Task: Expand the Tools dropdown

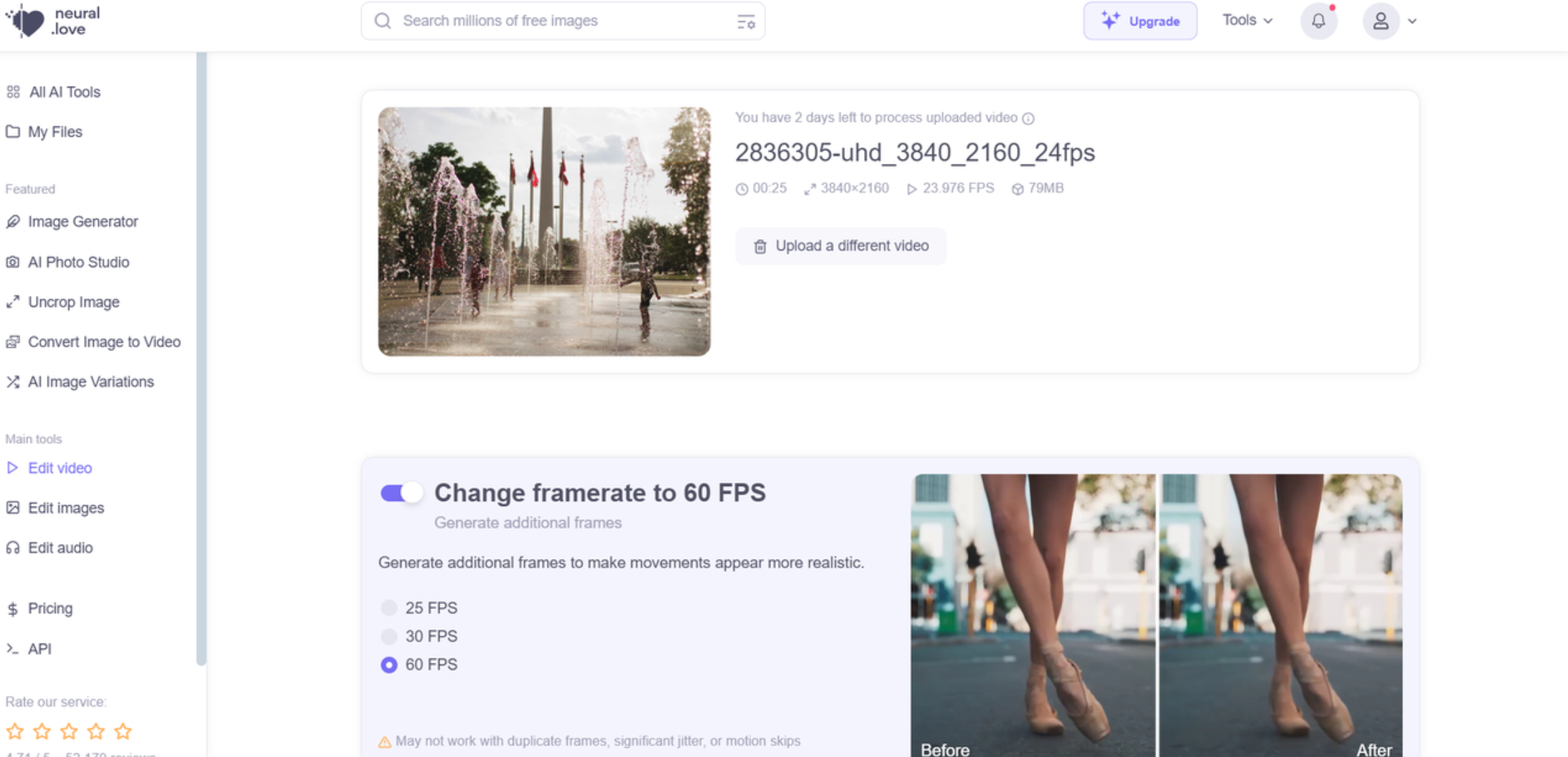Action: point(1246,20)
